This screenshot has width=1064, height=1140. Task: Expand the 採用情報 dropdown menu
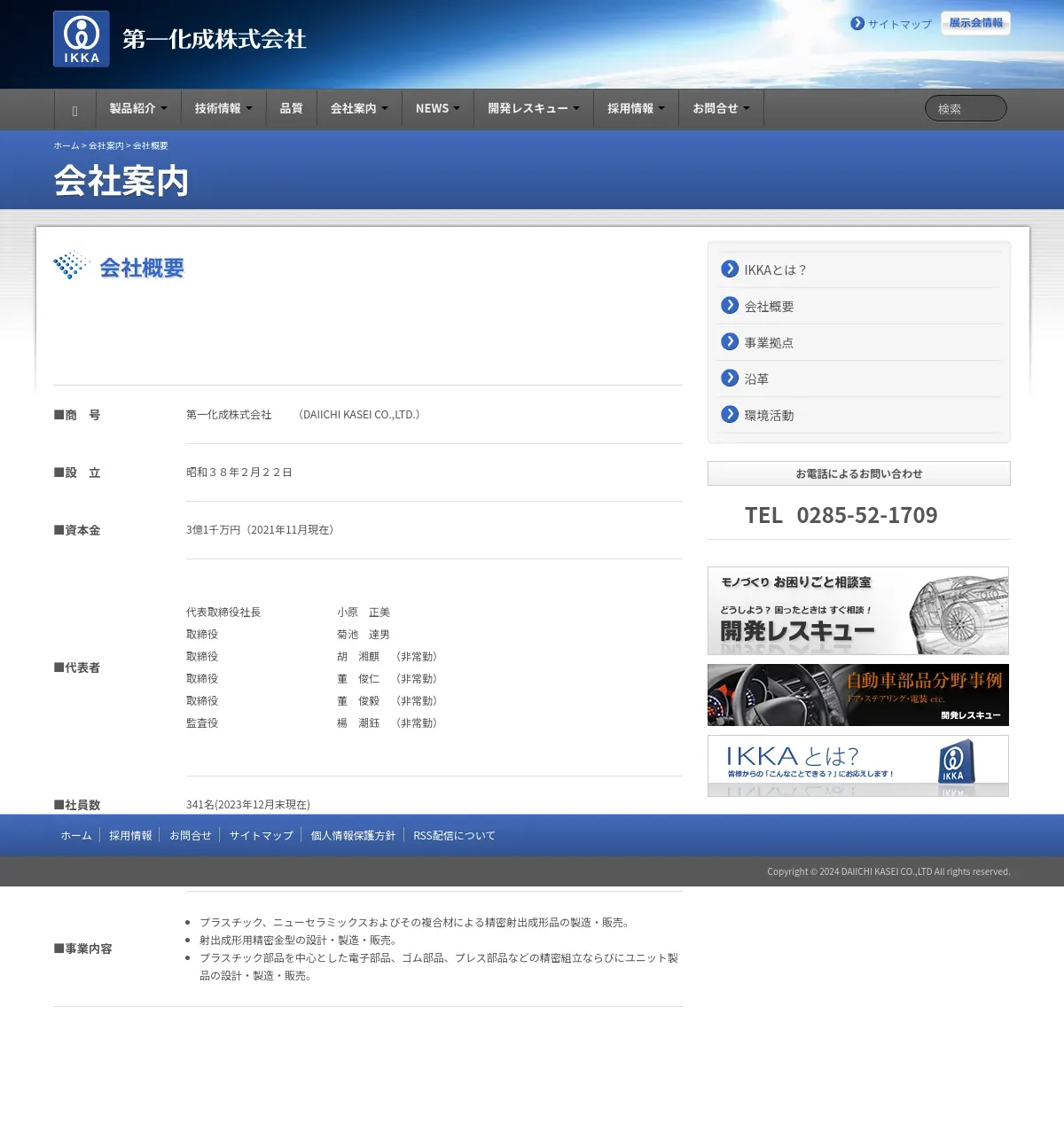pyautogui.click(x=636, y=109)
